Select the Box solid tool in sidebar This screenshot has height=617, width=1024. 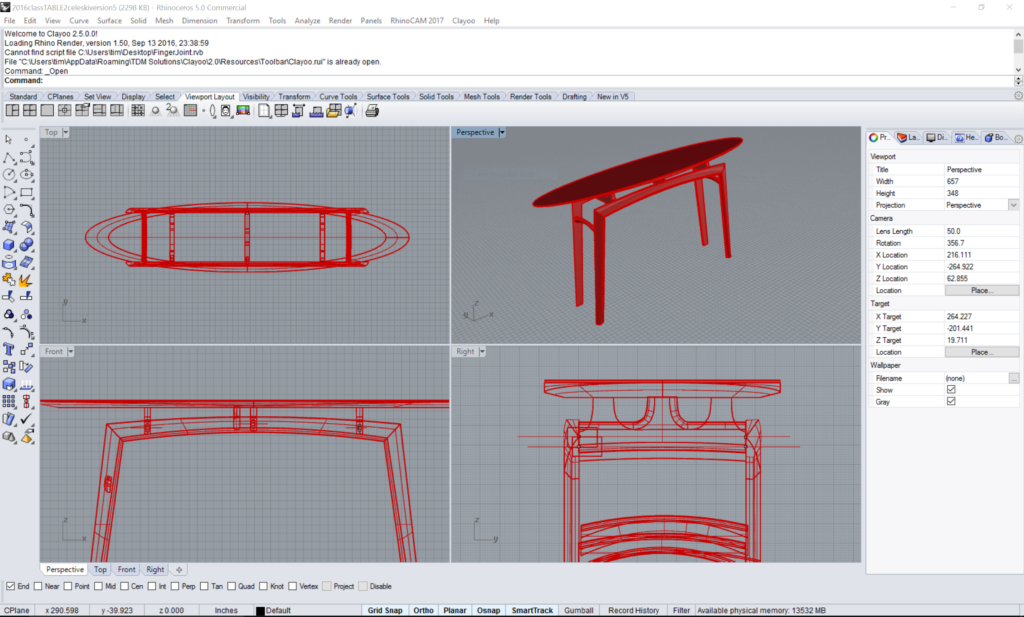[10, 244]
